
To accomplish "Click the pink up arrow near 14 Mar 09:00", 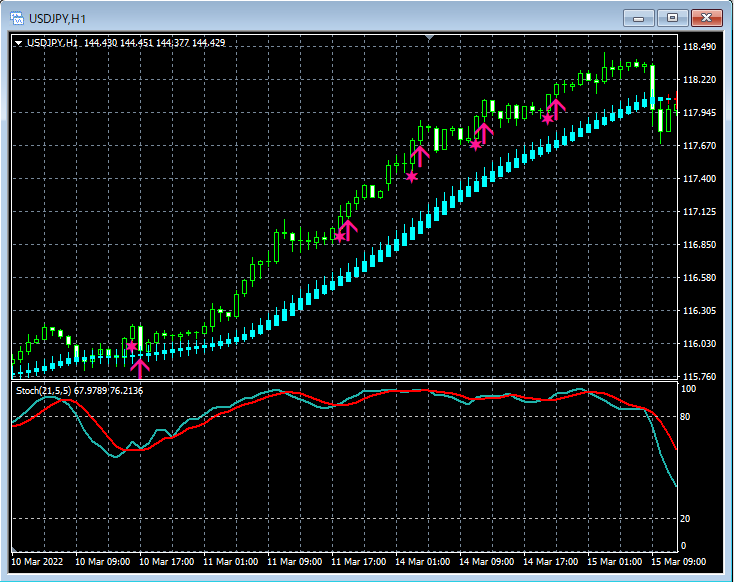I will pos(483,134).
